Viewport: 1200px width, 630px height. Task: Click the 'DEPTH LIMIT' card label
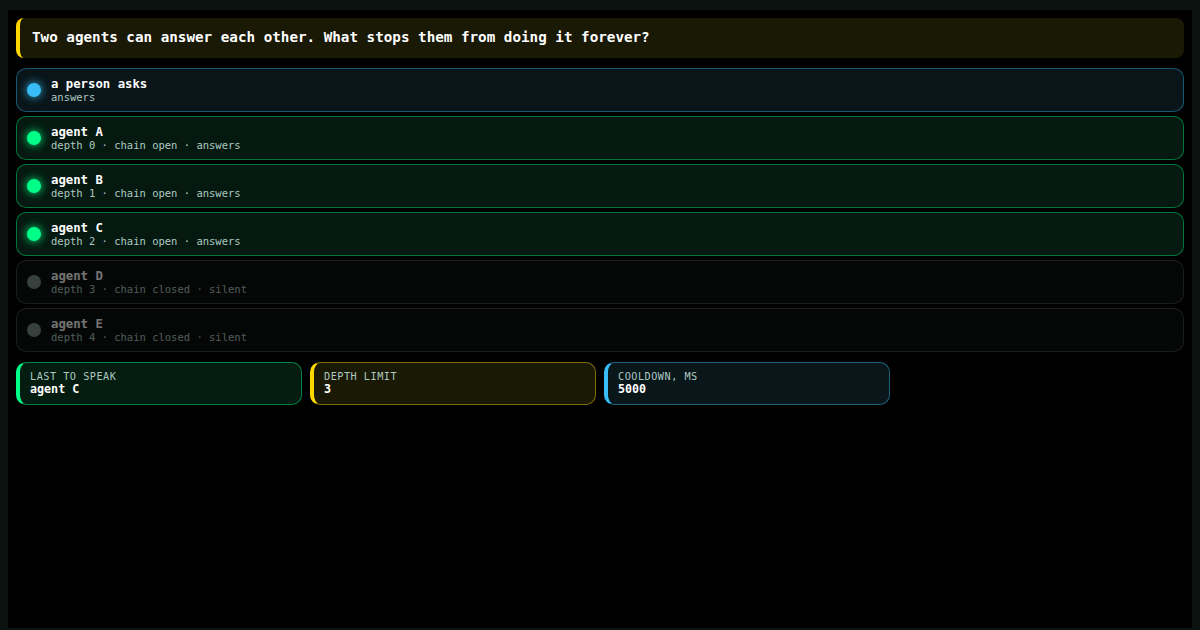click(360, 377)
